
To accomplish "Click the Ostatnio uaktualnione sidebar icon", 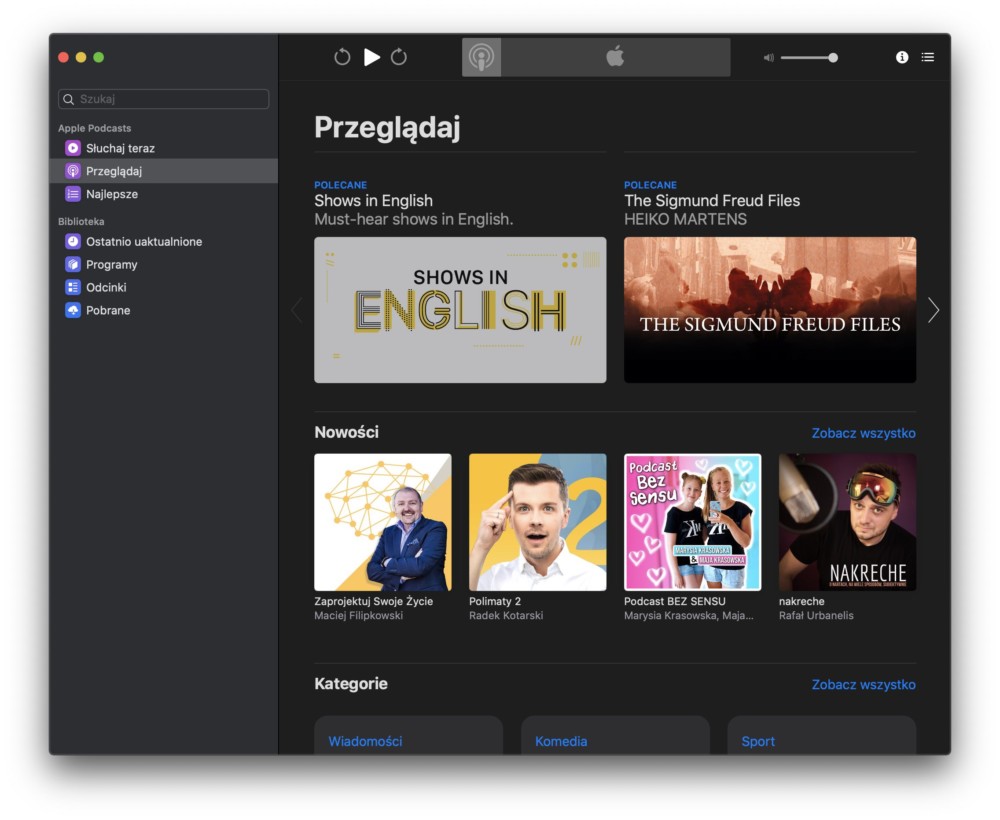I will [x=73, y=242].
